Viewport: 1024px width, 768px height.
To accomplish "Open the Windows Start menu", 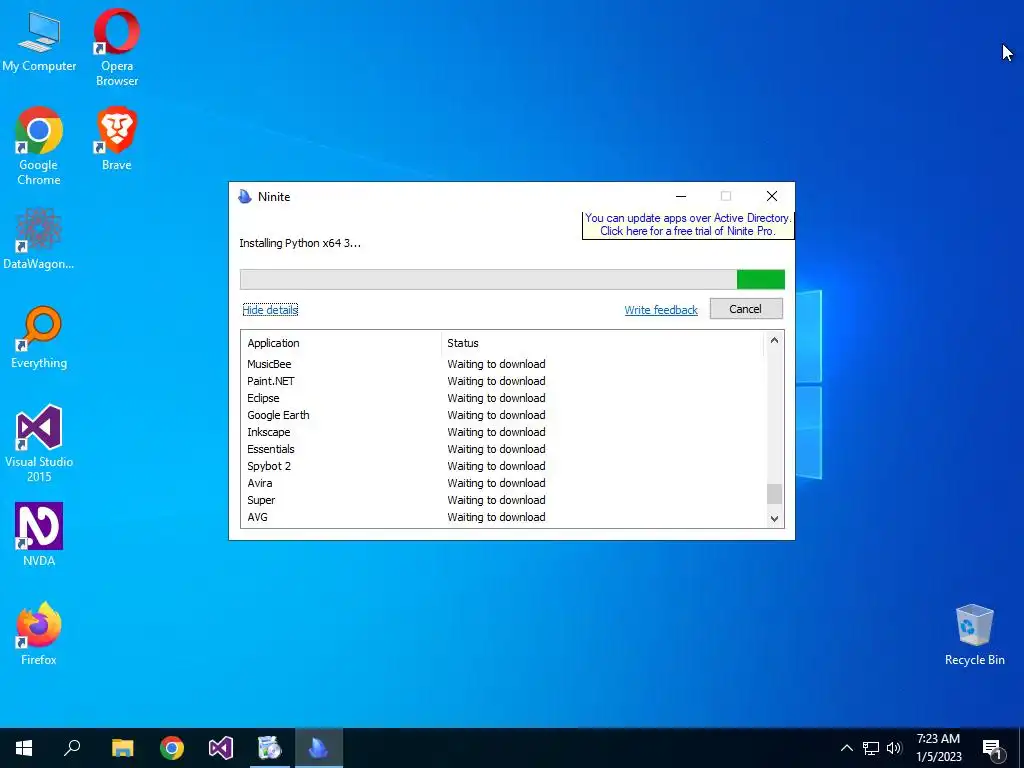I will [x=24, y=748].
